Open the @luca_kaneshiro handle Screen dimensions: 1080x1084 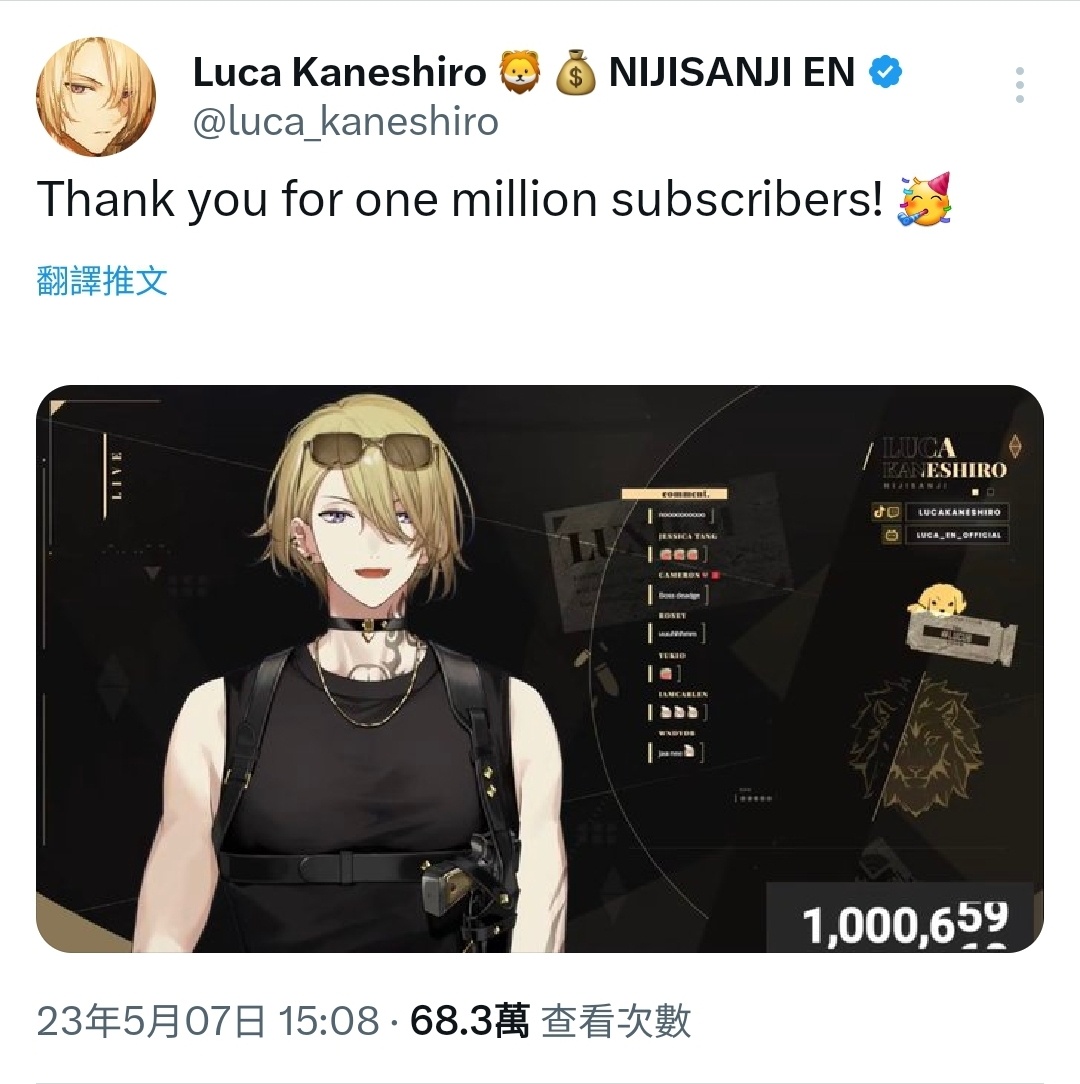click(x=346, y=122)
